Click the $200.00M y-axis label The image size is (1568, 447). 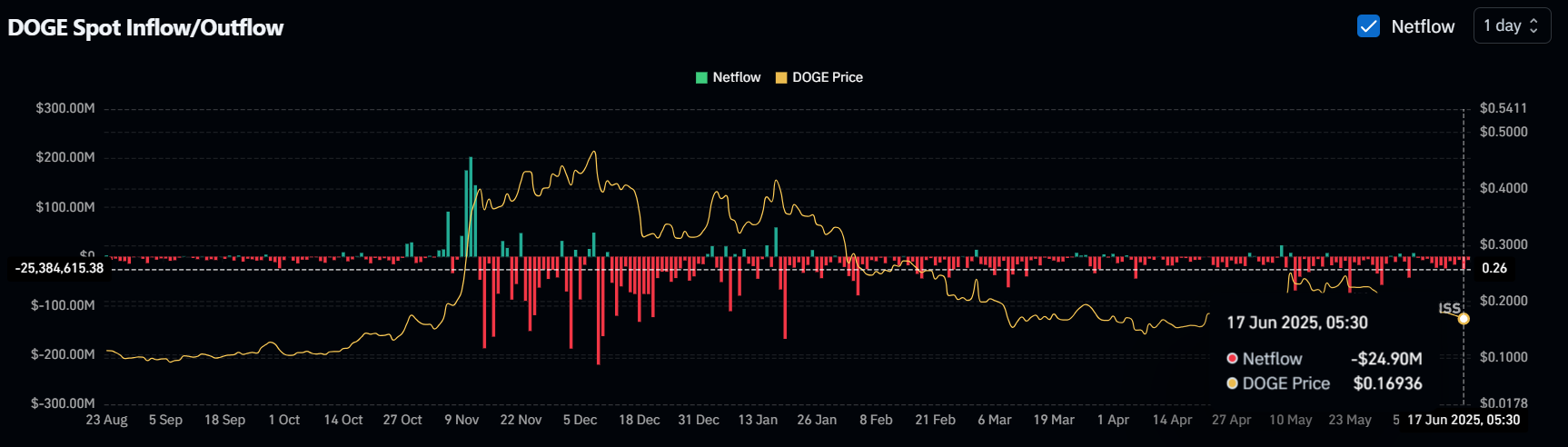65,157
